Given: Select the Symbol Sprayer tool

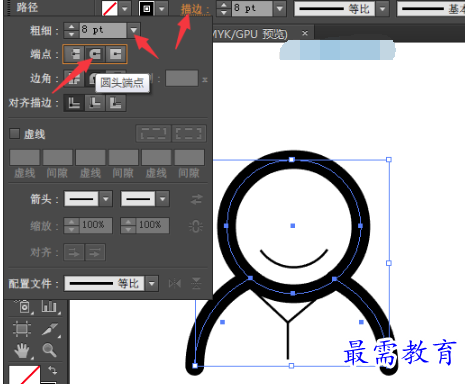Looking at the screenshot, I should 23,306.
